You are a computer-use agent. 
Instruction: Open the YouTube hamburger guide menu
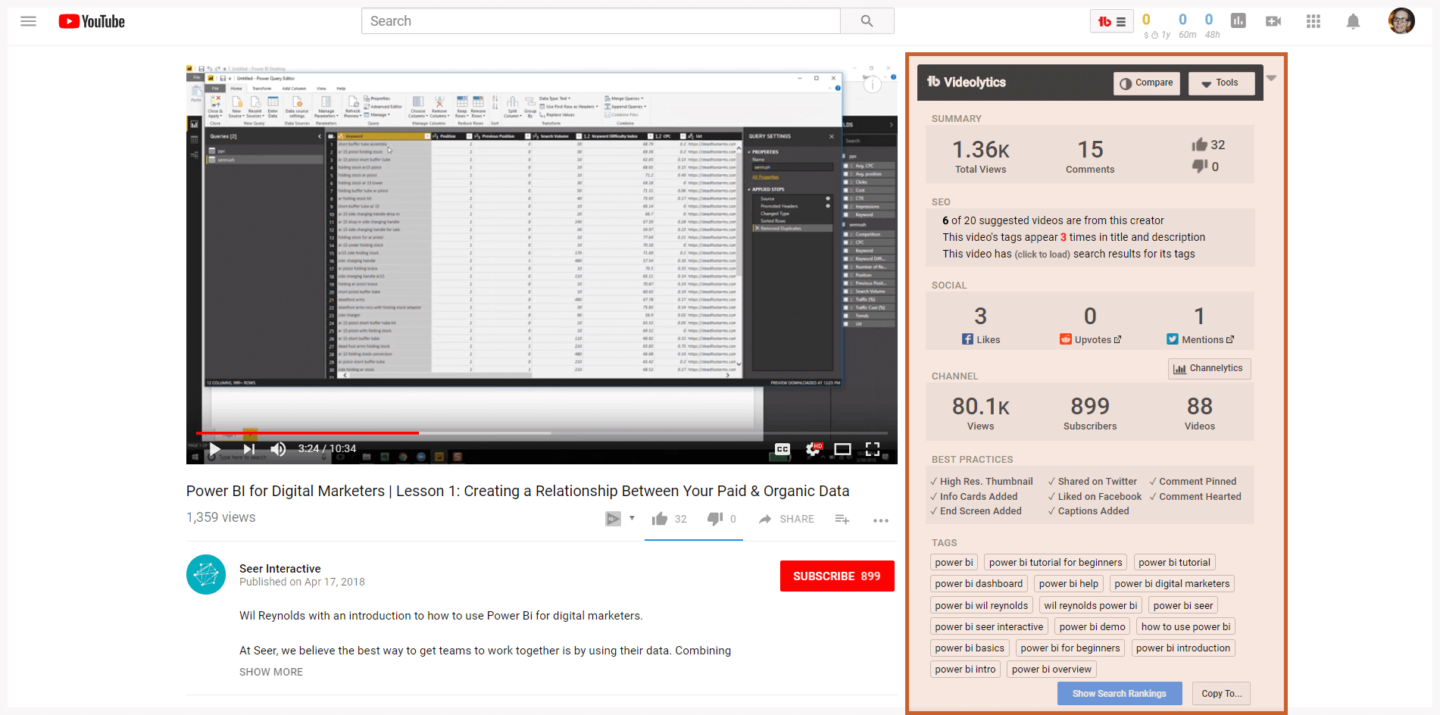pyautogui.click(x=28, y=21)
